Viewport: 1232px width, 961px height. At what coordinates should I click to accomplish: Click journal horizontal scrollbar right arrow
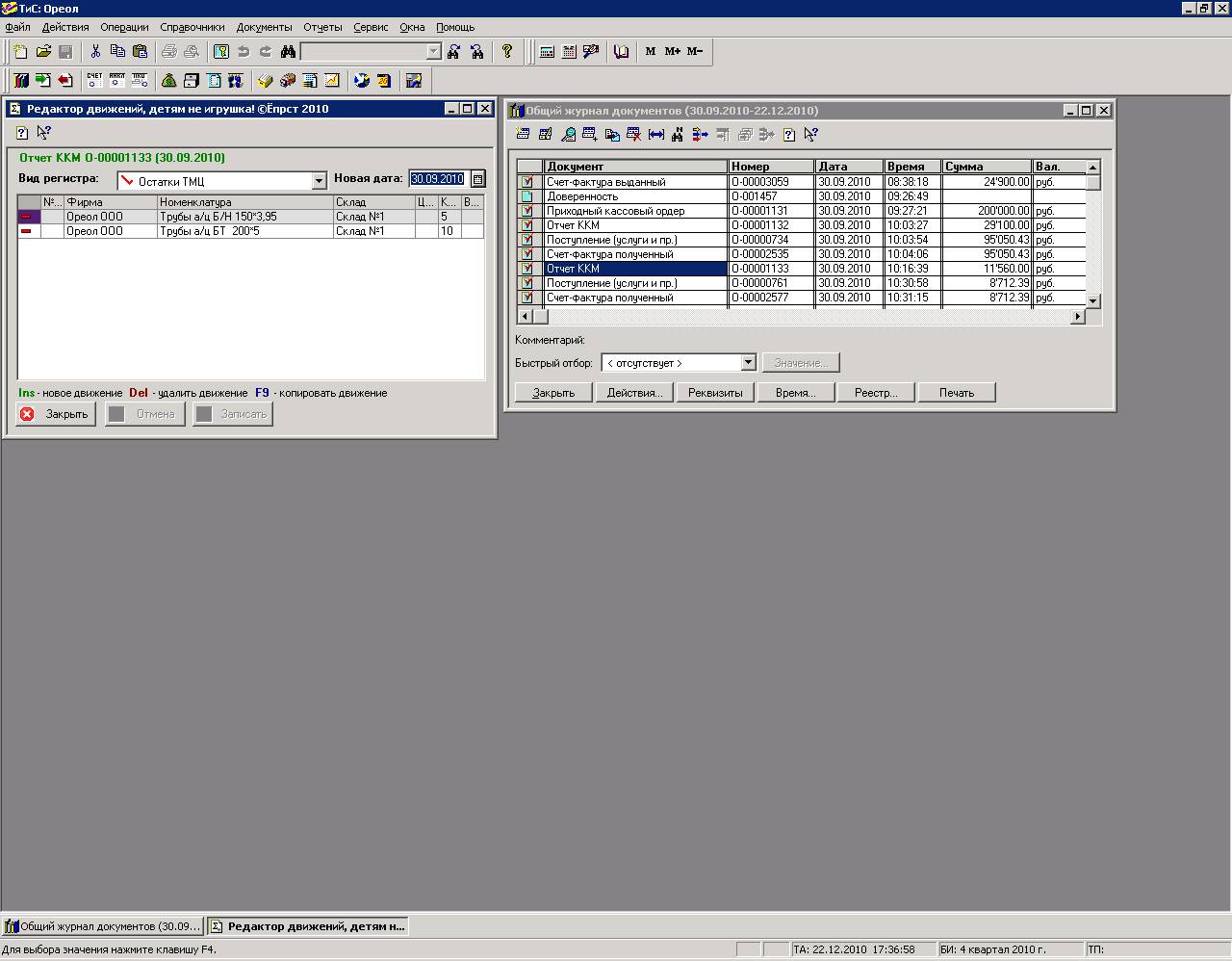1078,316
